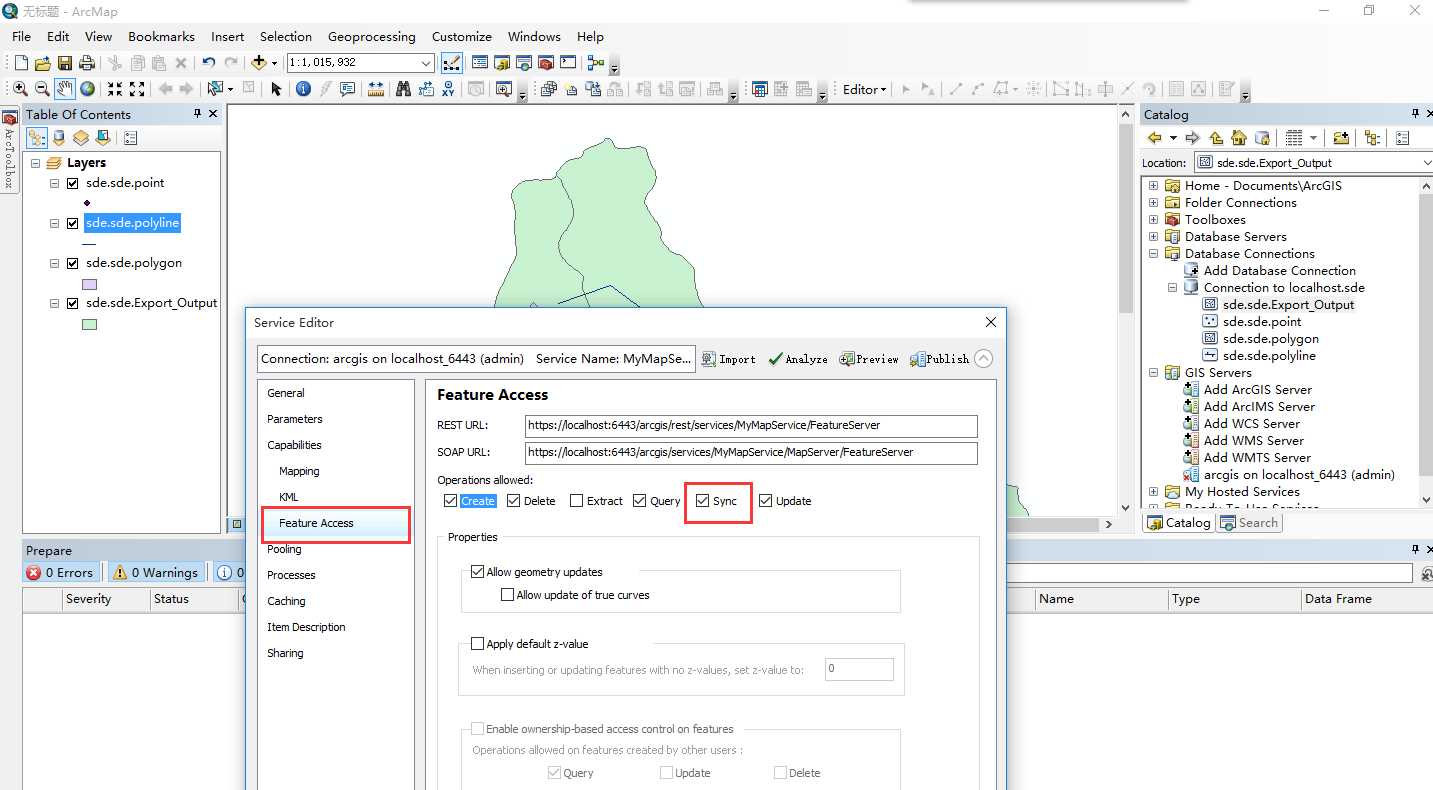Select the Caching page in Service Editor

tap(286, 601)
